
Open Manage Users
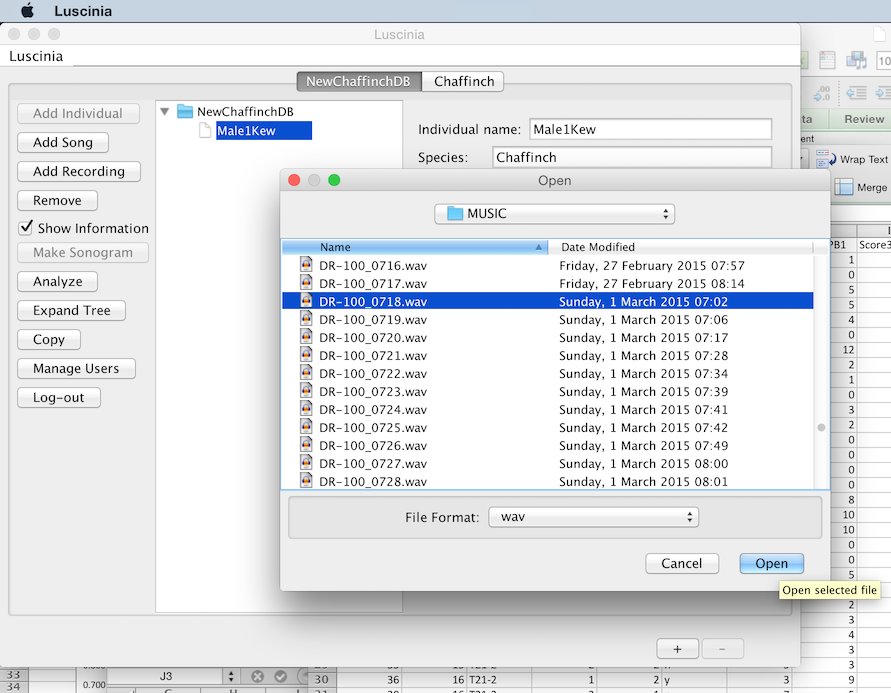(x=76, y=369)
